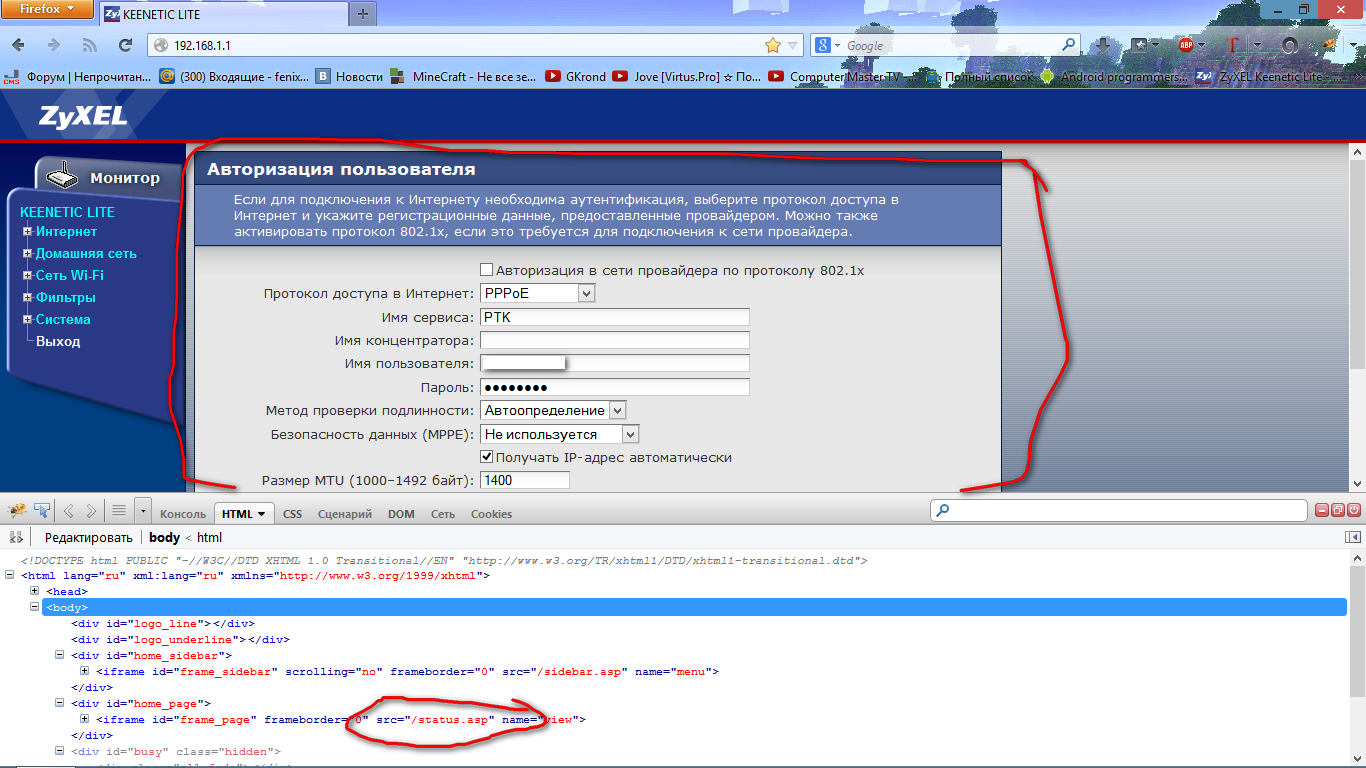Expand the Интернет menu section

28,232
